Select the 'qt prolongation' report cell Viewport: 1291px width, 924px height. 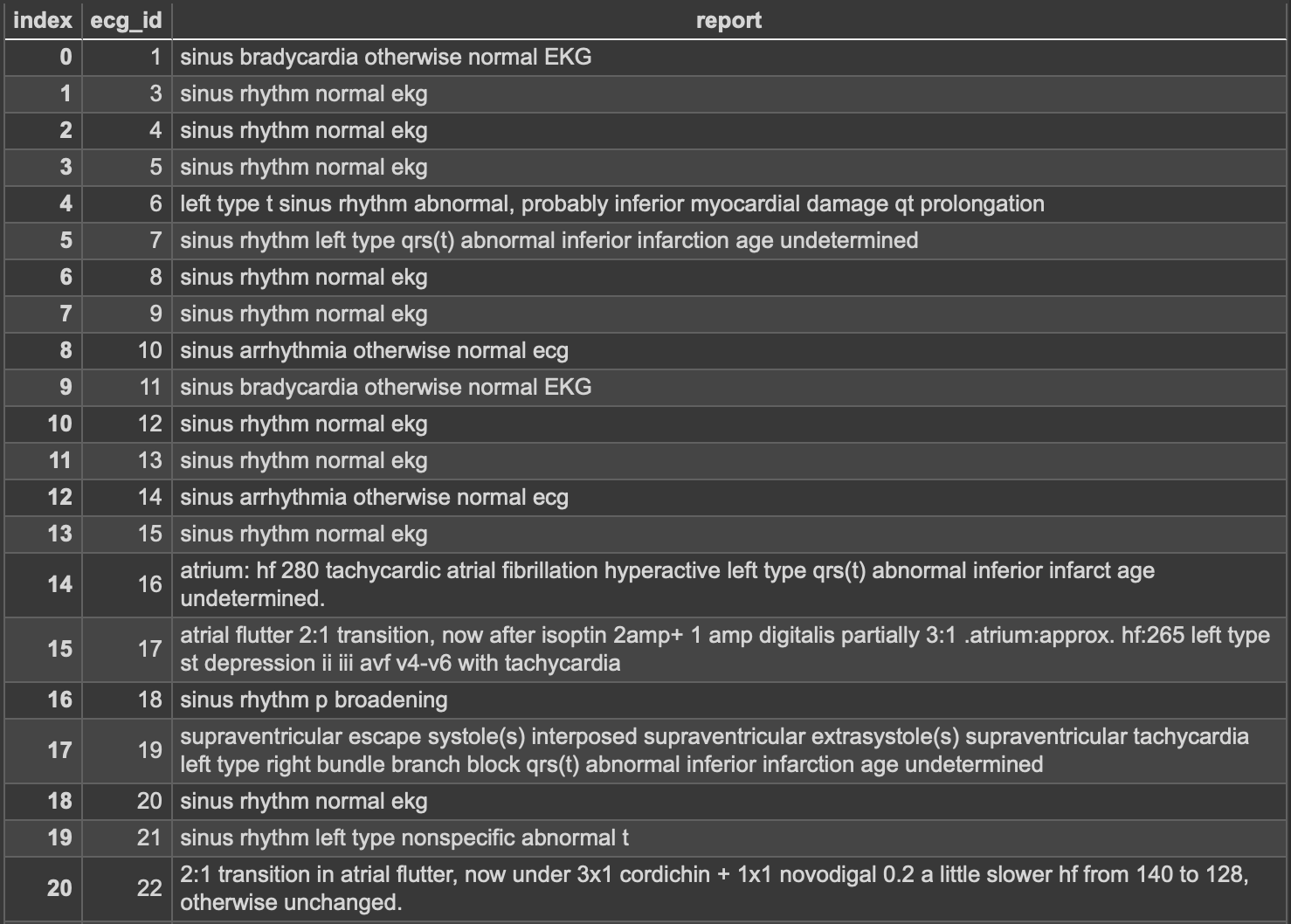(611, 203)
